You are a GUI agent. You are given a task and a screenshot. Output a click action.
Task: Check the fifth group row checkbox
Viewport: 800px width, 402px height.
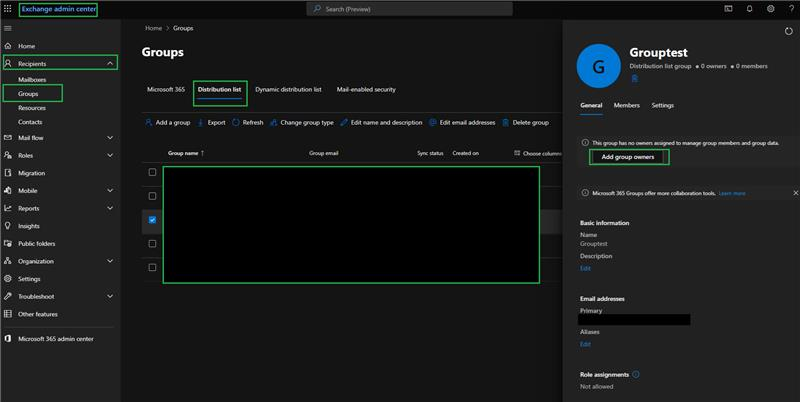(152, 267)
